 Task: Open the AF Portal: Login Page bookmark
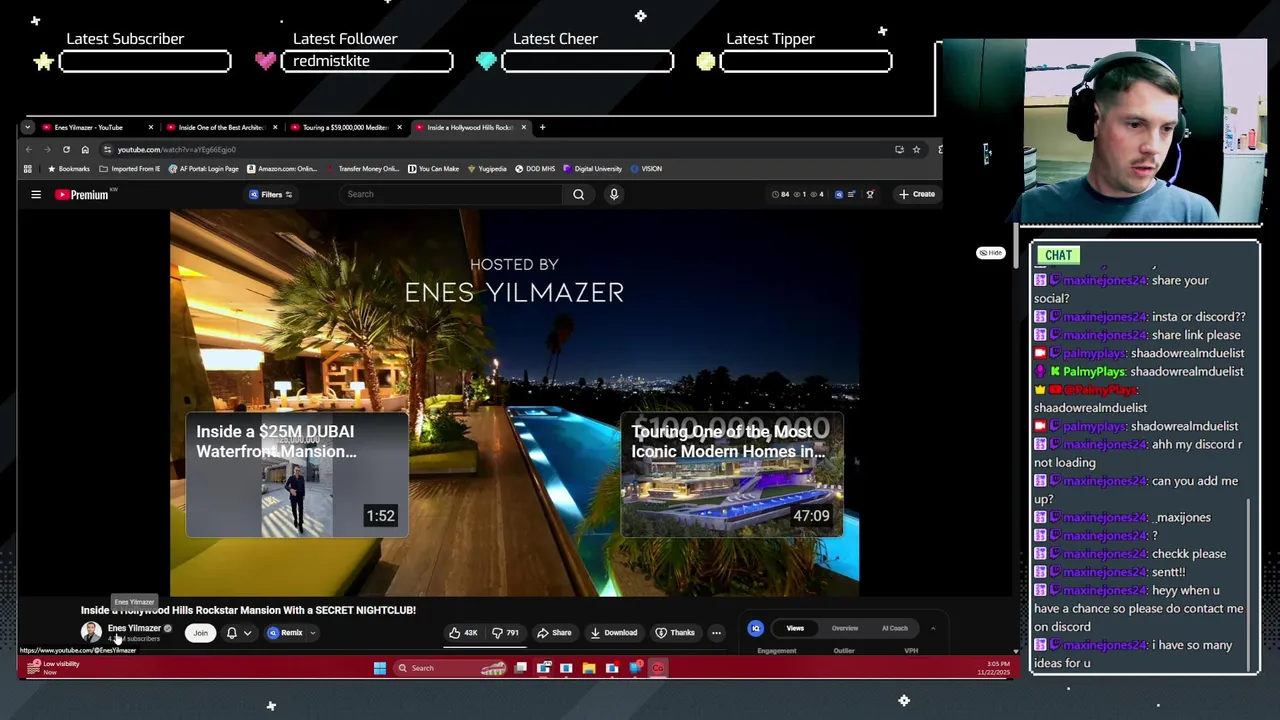pyautogui.click(x=204, y=168)
